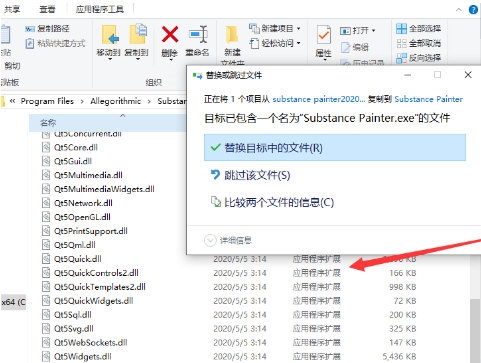
Task: Click the 新建文件夹 (new folder) icon
Action: [232, 36]
